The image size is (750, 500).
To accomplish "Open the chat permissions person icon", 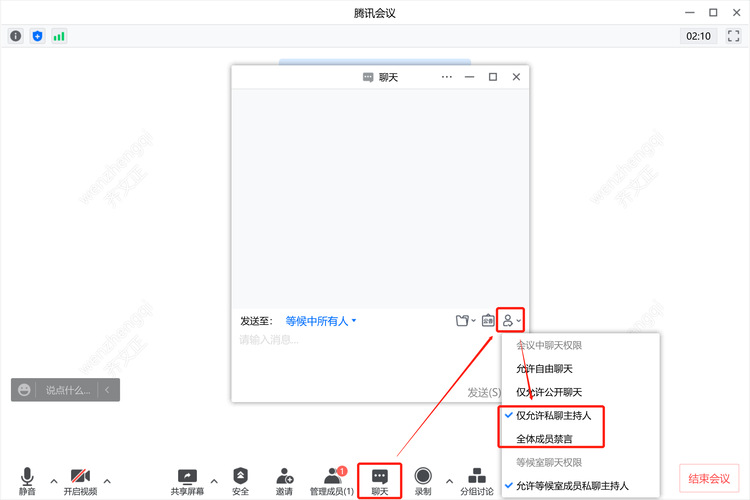I will (511, 320).
